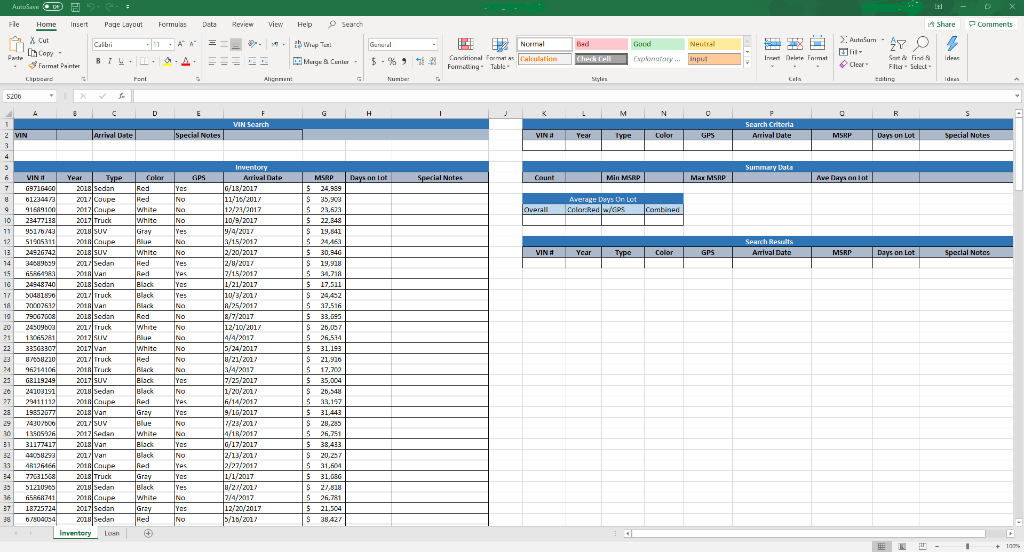Open the Fill Color dropdown arrow
1024x552 pixels.
(x=176, y=61)
